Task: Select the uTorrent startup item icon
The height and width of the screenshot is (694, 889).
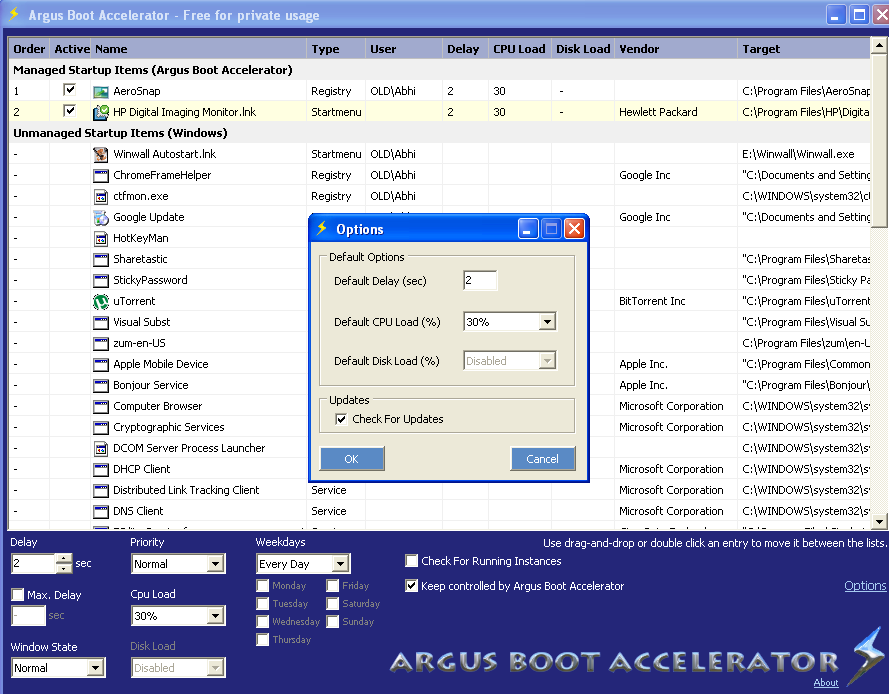Action: pos(101,301)
